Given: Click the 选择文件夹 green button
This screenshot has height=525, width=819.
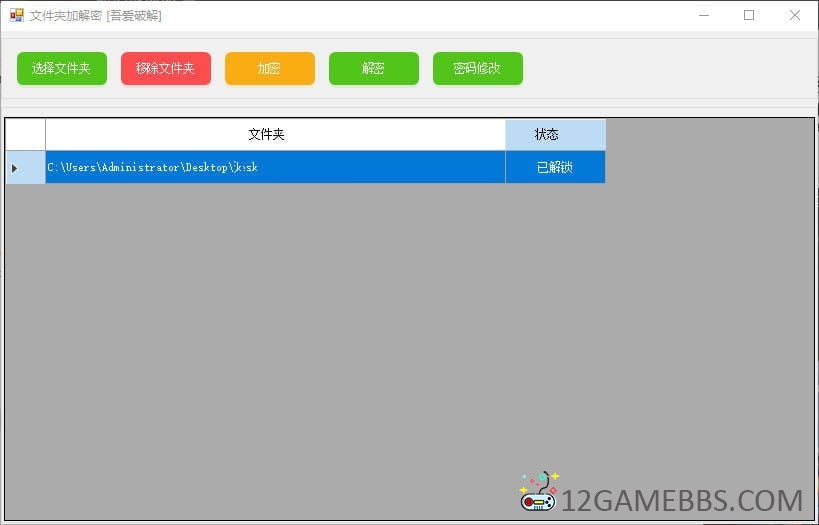Looking at the screenshot, I should [62, 68].
